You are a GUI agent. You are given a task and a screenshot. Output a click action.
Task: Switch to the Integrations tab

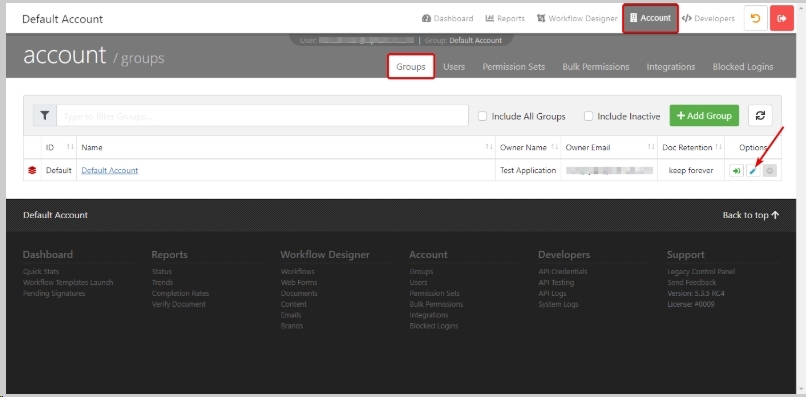point(671,67)
